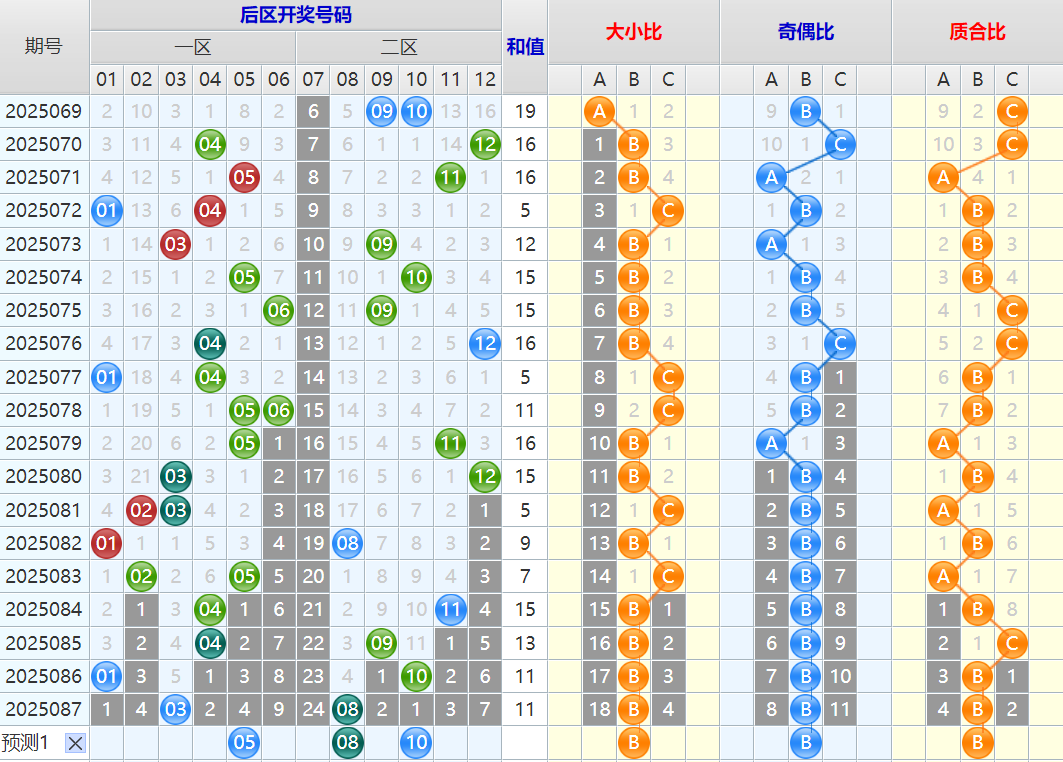Select red ball 04 in row 2025072
1063x762 pixels.
210,211
